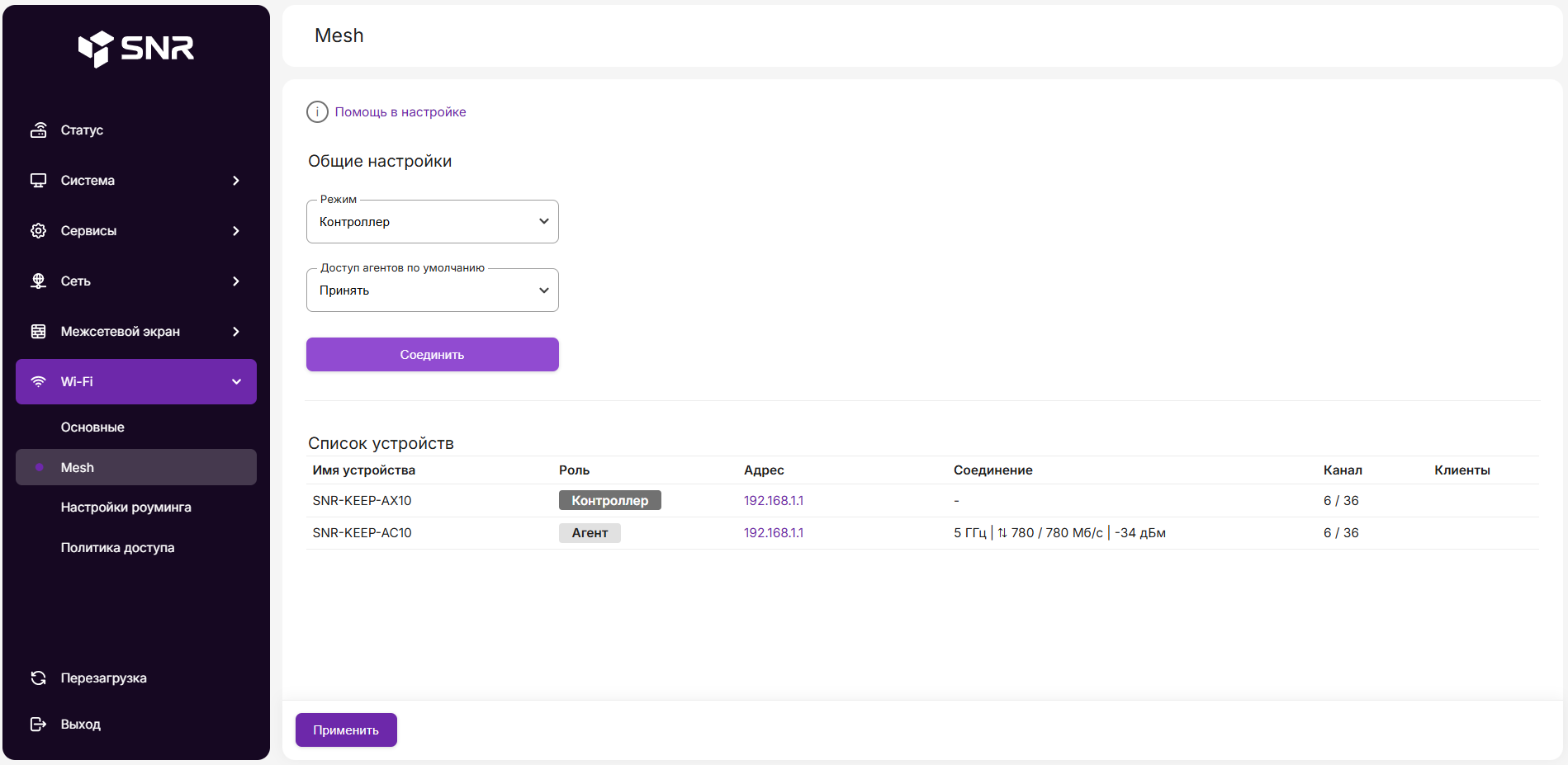This screenshot has height=765, width=1568.
Task: Expand the Сеть submenu chevron
Action: (236, 281)
